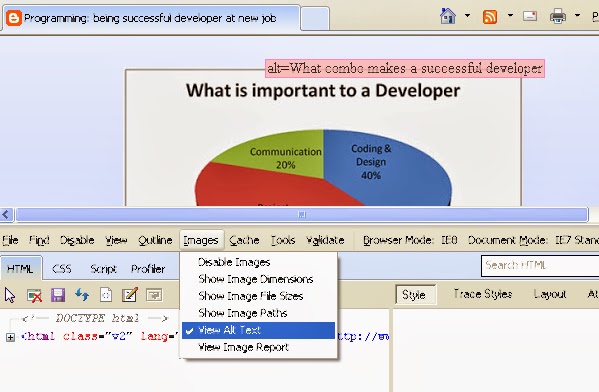The width and height of the screenshot is (599, 392).
Task: Click the Clear browser cache icon
Action: pyautogui.click(x=34, y=295)
